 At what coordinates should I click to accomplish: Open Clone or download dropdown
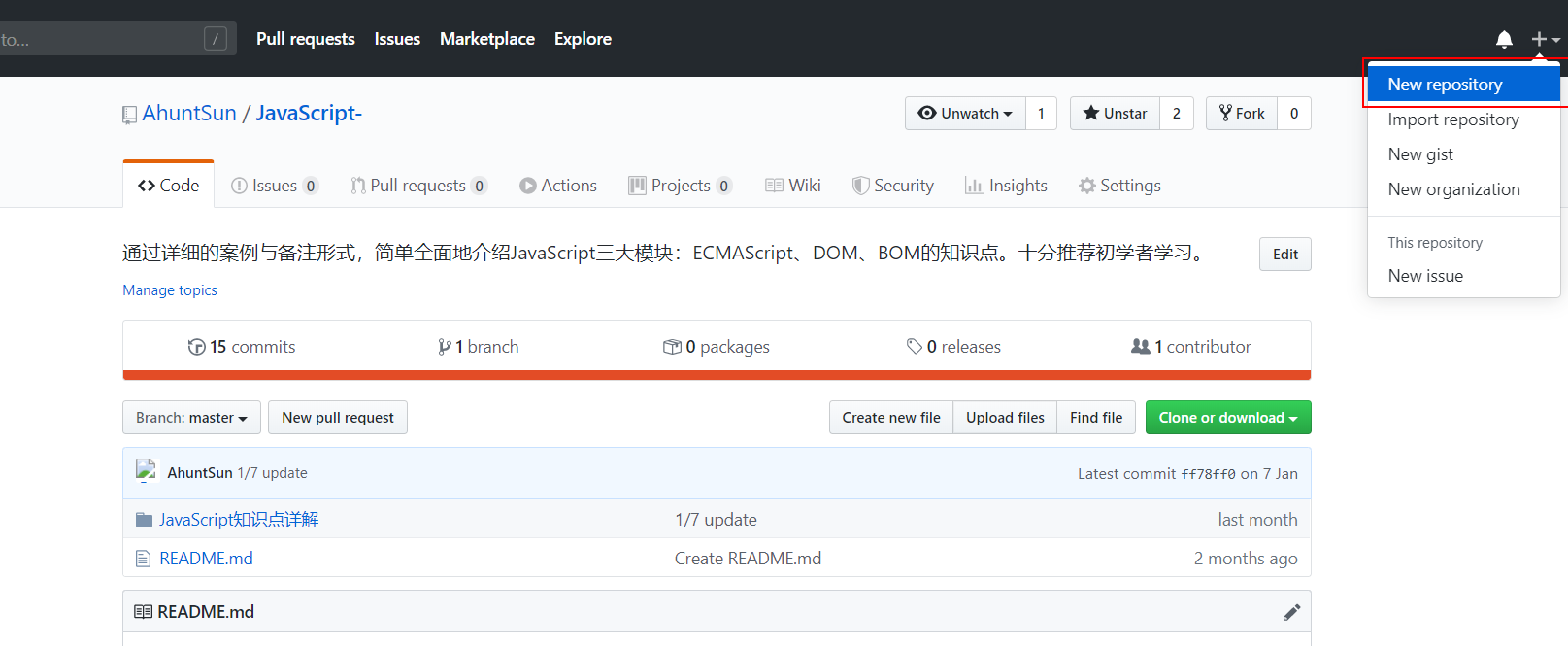tap(1228, 418)
